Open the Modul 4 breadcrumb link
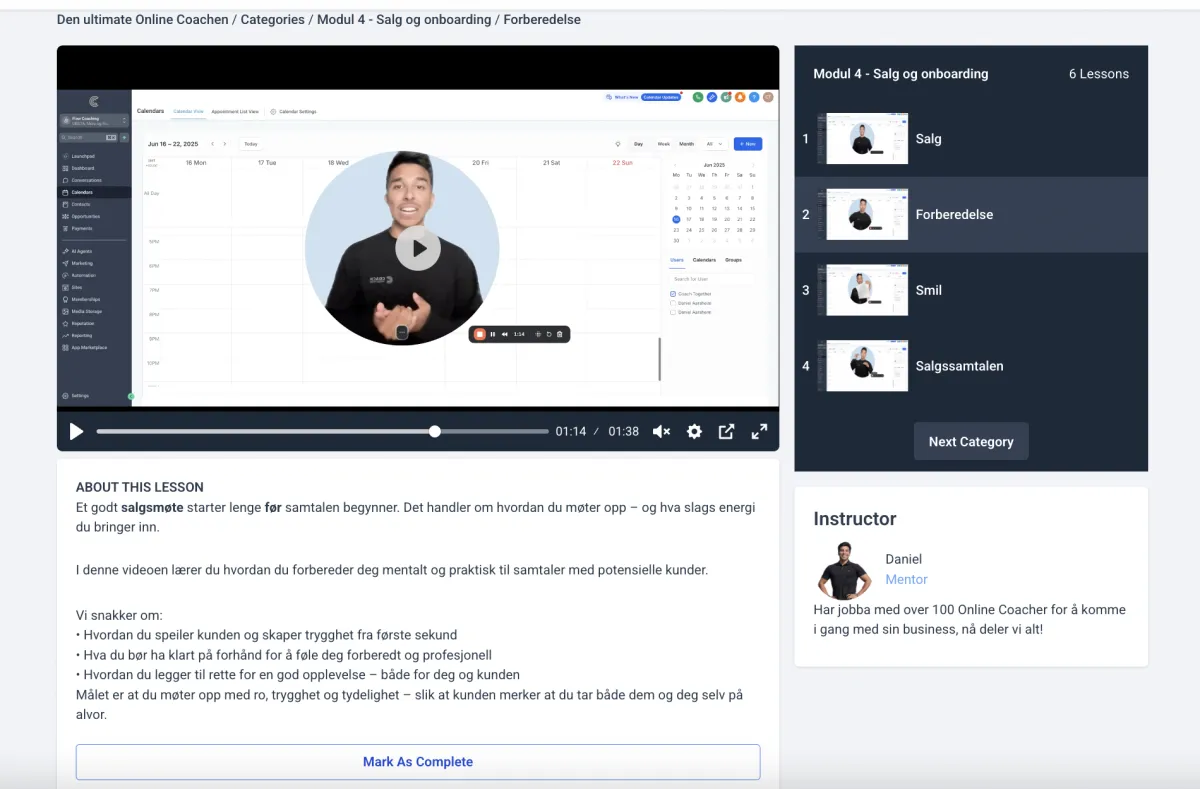 [404, 19]
